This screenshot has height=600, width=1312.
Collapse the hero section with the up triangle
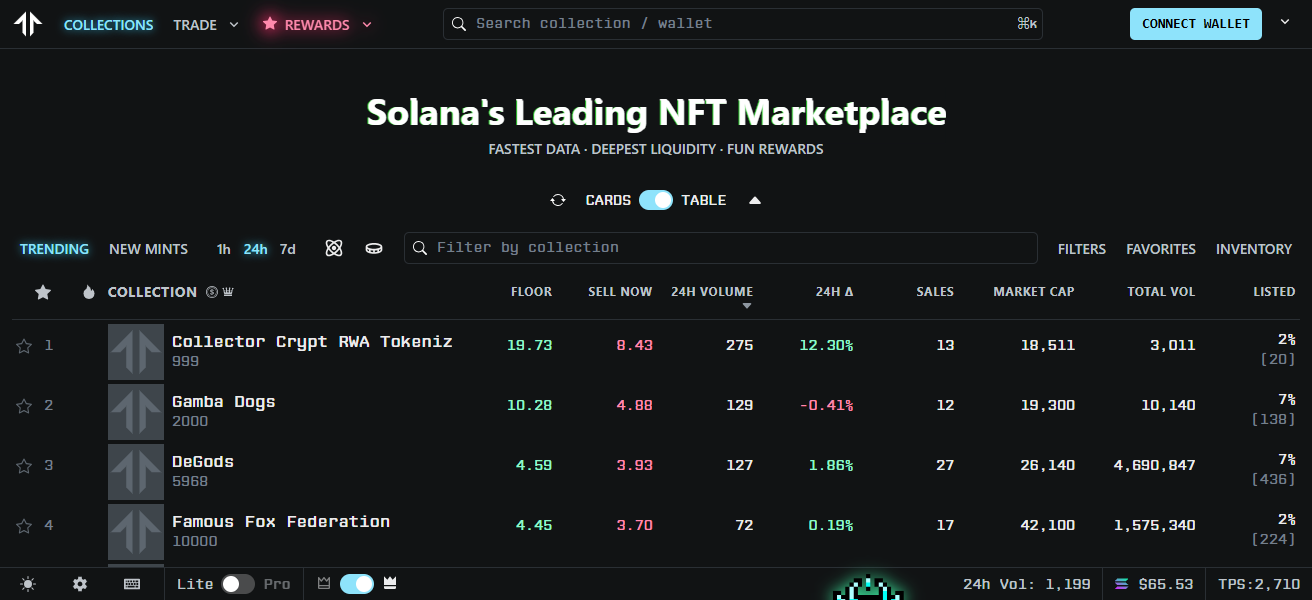[x=755, y=200]
